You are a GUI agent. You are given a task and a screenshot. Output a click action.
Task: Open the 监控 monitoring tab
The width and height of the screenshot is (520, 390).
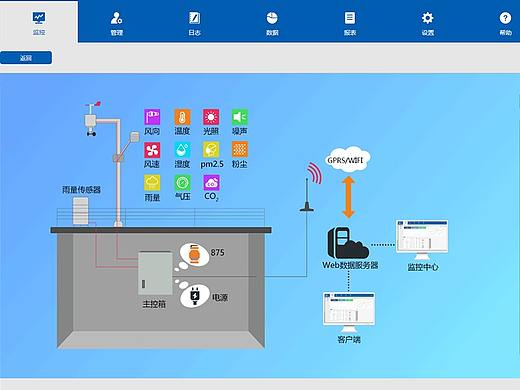39,22
